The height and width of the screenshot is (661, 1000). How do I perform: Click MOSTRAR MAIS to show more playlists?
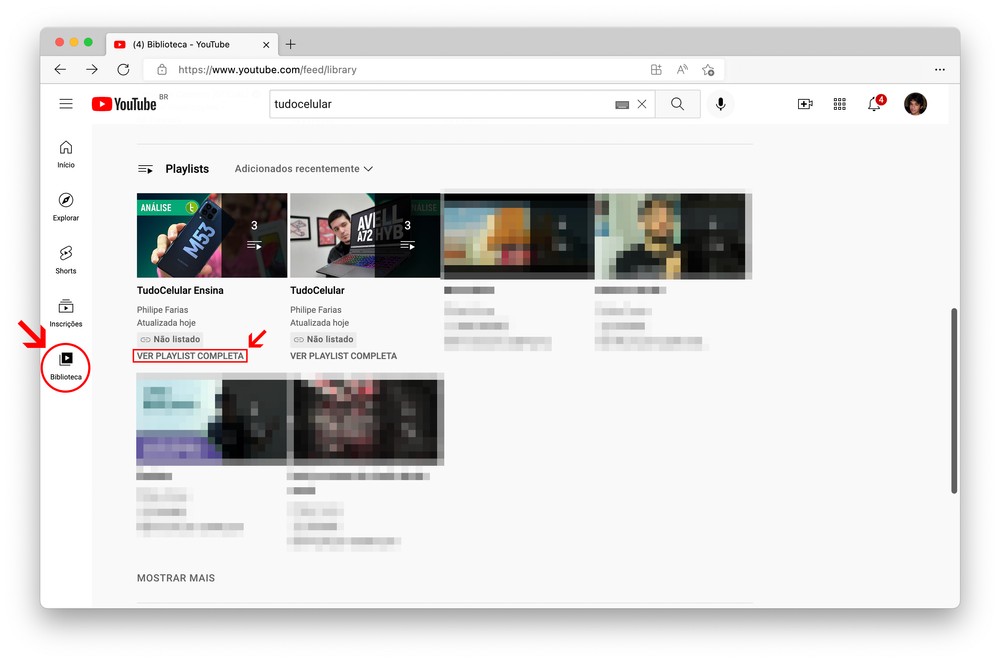[x=176, y=578]
